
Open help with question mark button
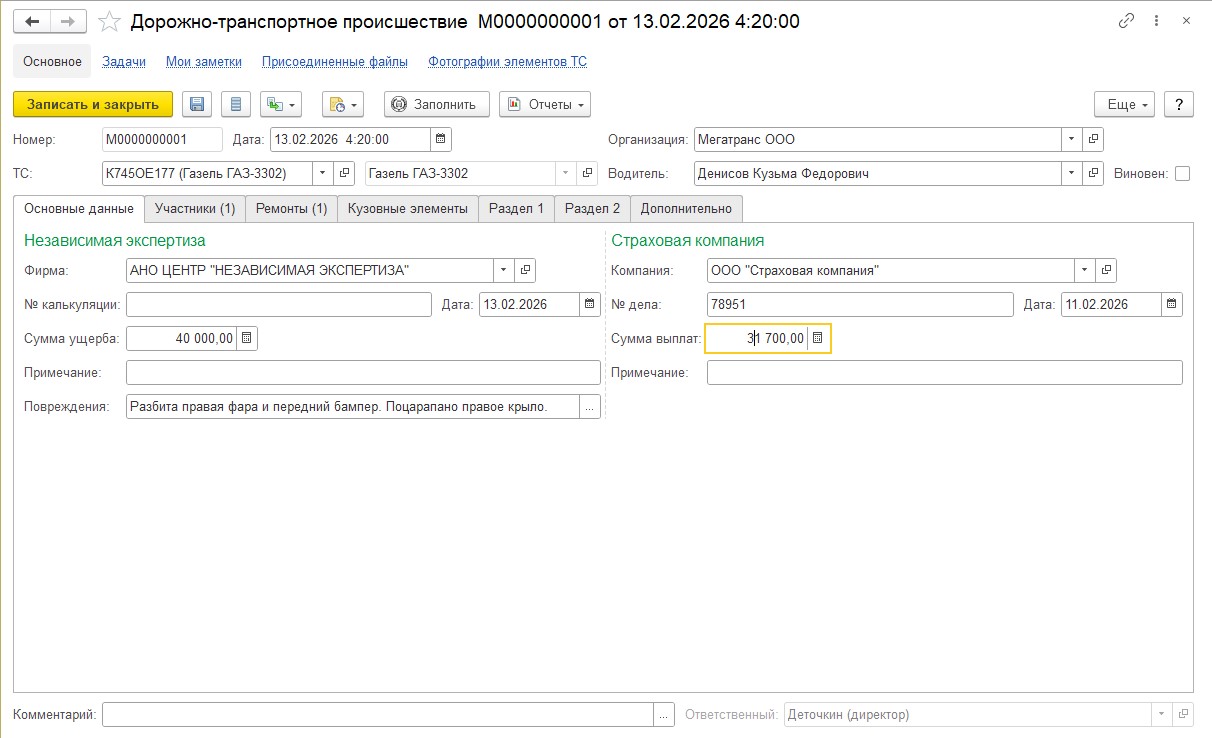point(1179,104)
